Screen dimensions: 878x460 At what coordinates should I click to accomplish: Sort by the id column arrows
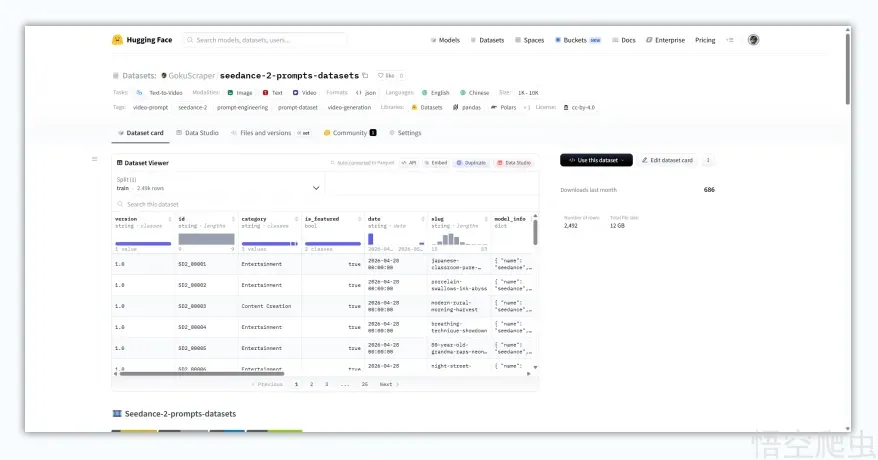click(233, 219)
